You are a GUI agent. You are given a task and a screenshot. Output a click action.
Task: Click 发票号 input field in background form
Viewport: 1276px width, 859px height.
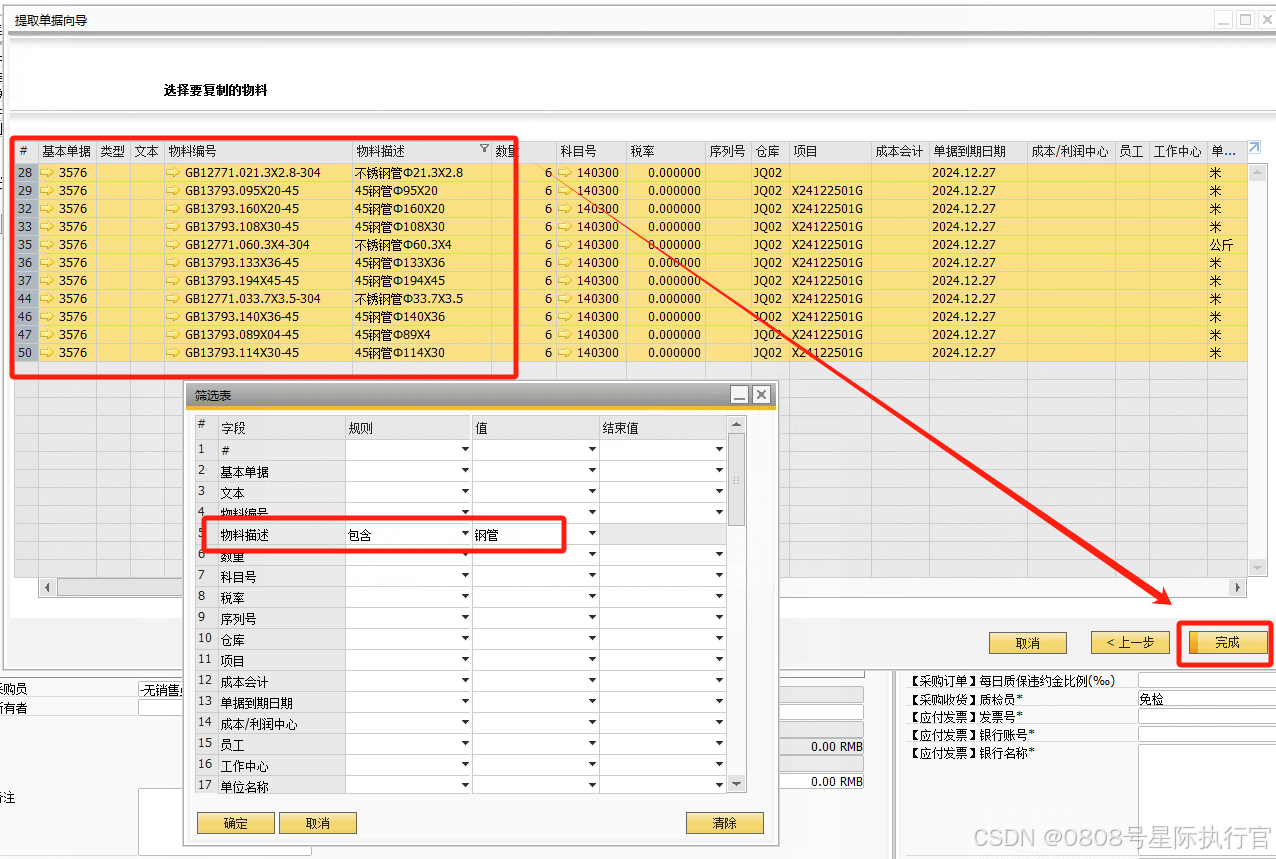pos(1207,716)
